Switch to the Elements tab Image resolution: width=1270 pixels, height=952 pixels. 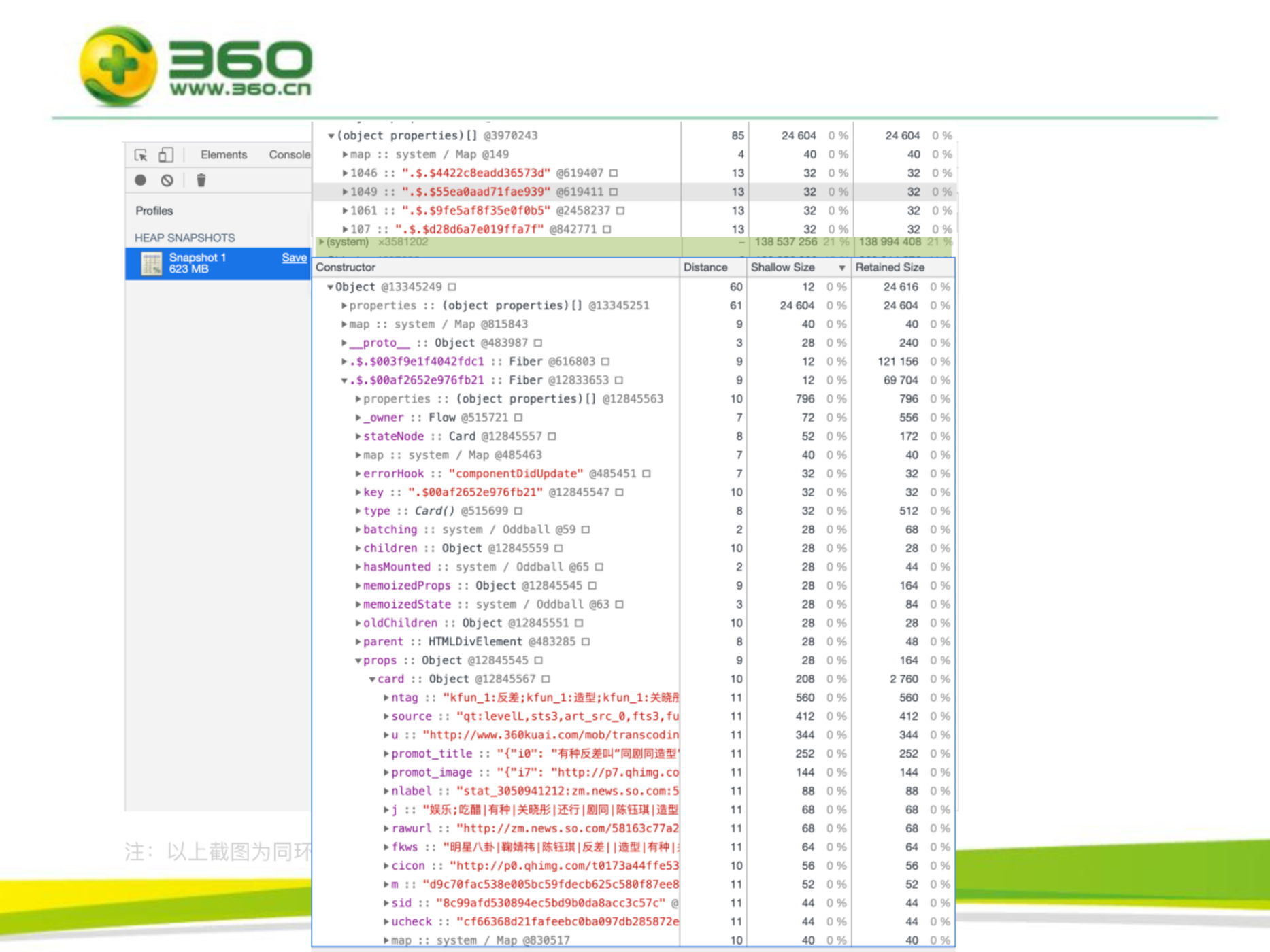[223, 155]
